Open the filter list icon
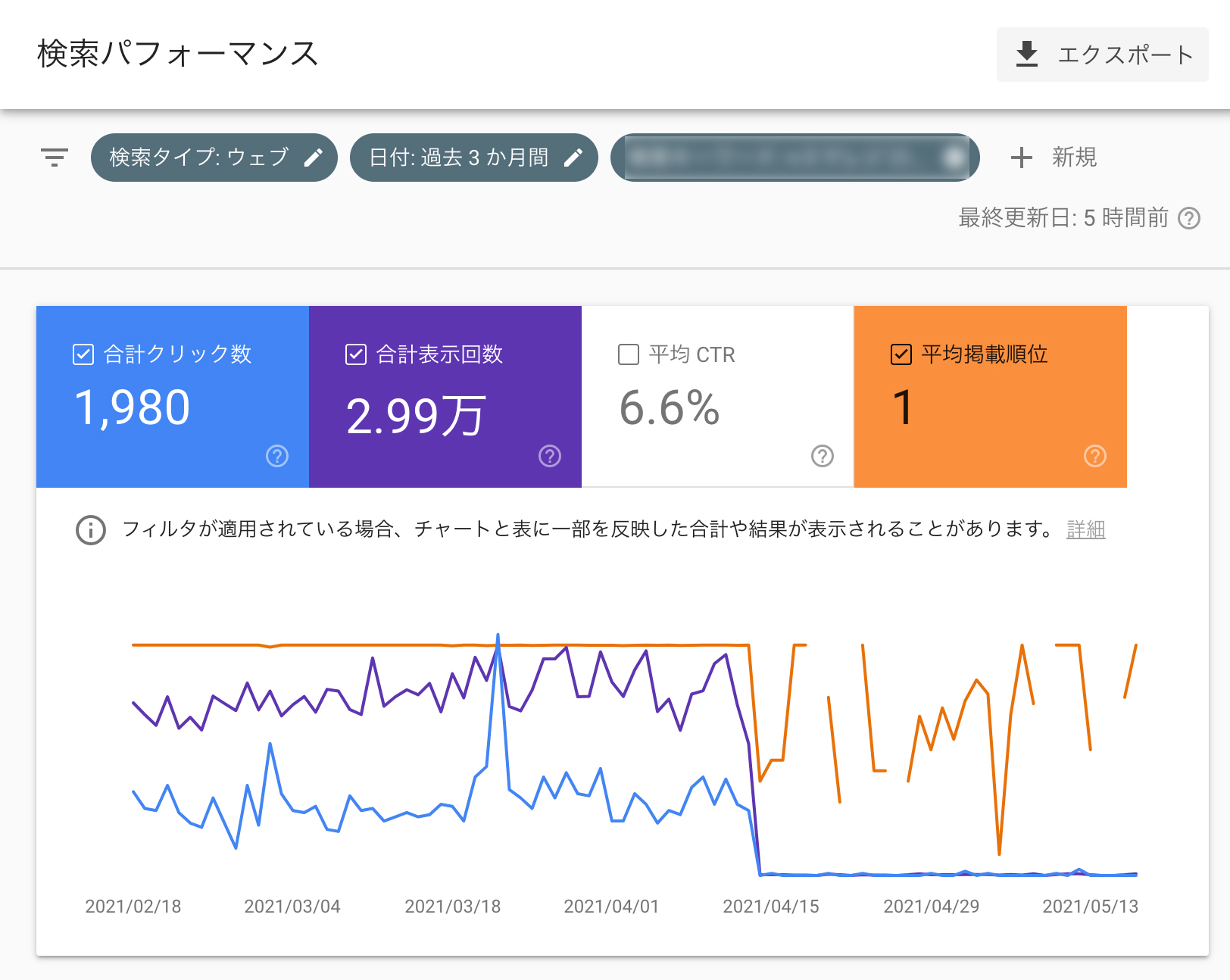Viewport: 1230px width, 980px height. point(55,158)
